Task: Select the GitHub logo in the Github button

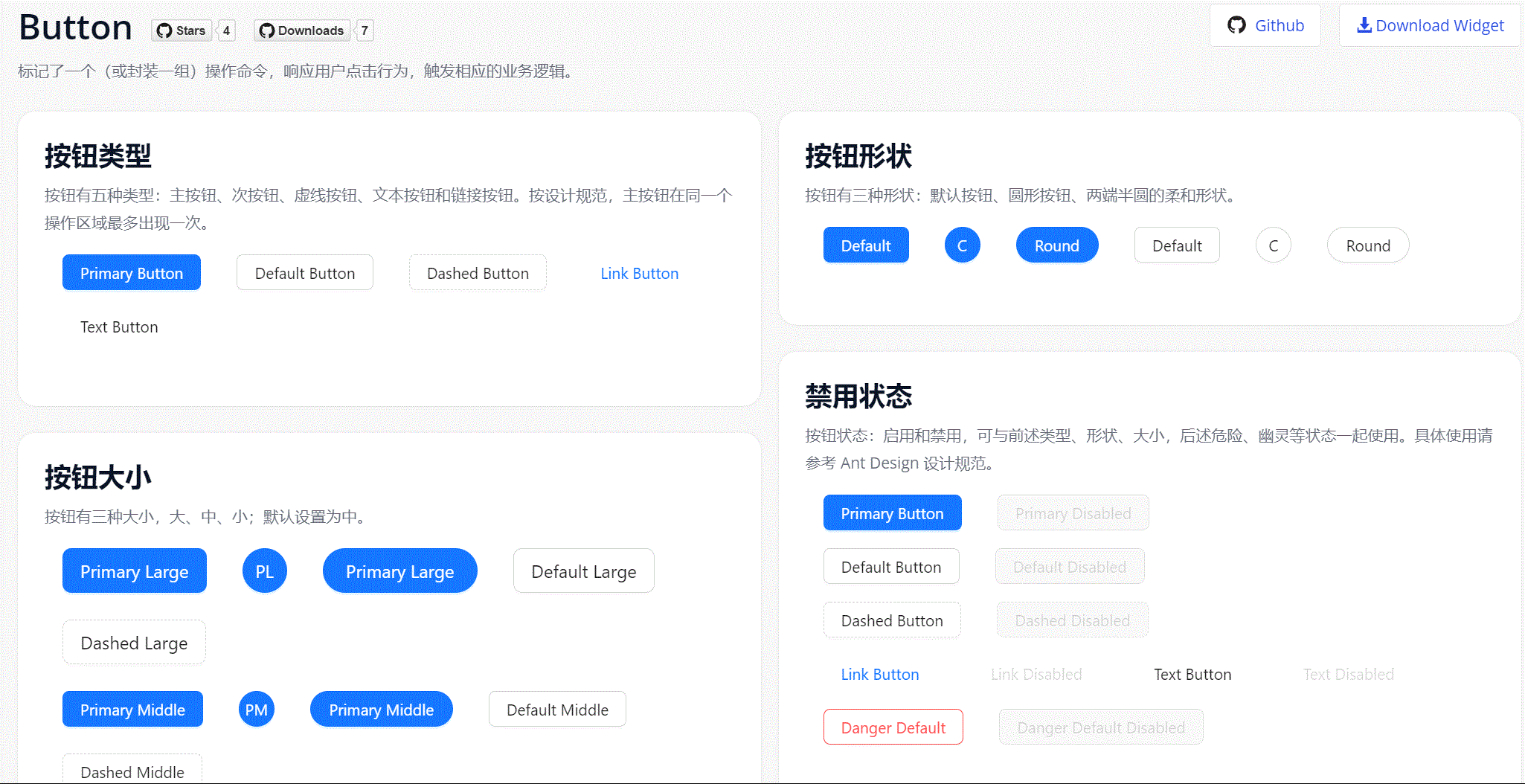Action: pyautogui.click(x=1236, y=25)
